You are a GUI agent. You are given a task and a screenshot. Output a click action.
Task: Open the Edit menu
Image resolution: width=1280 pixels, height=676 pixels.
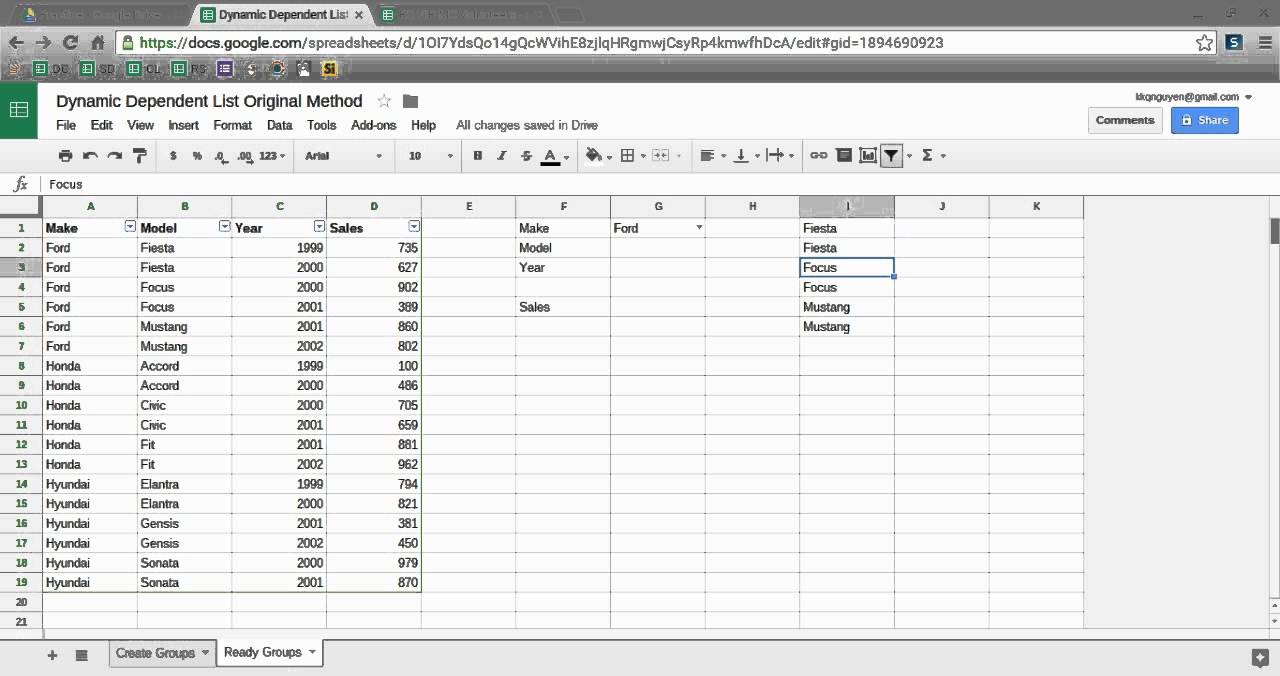tap(101, 125)
